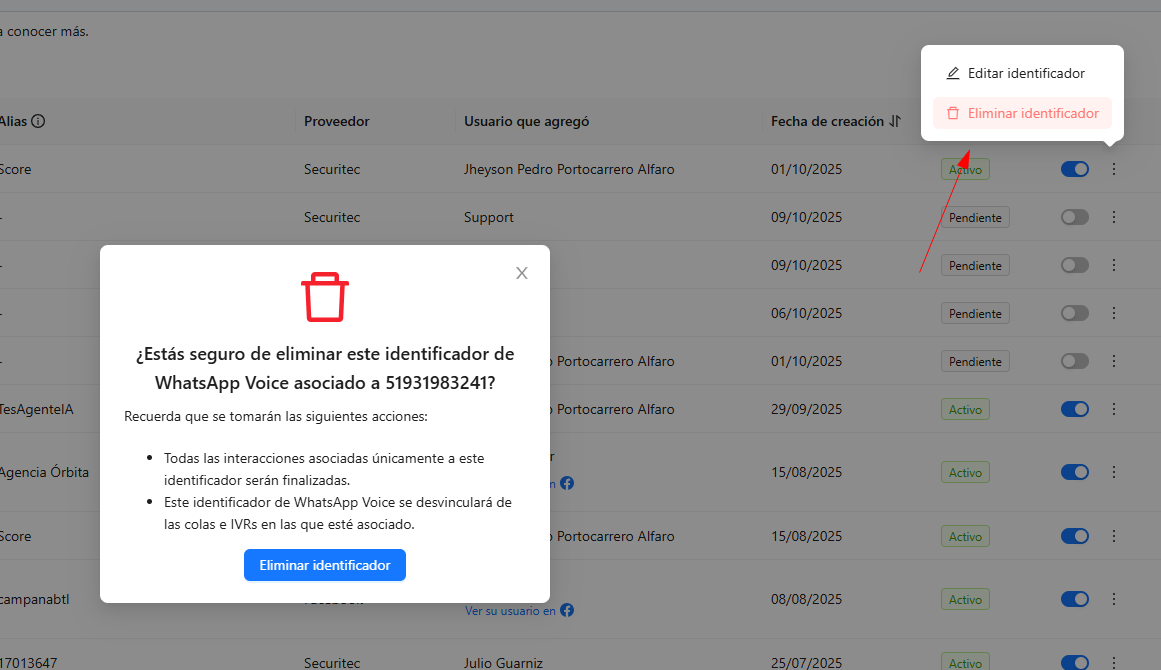The width and height of the screenshot is (1161, 670).
Task: Open options menu for the 06/10/2025 row
Action: point(1114,313)
